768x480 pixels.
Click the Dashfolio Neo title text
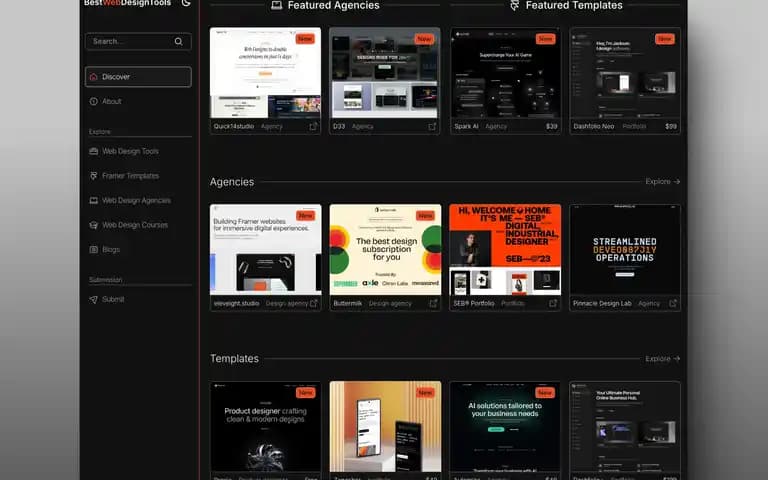click(x=594, y=126)
